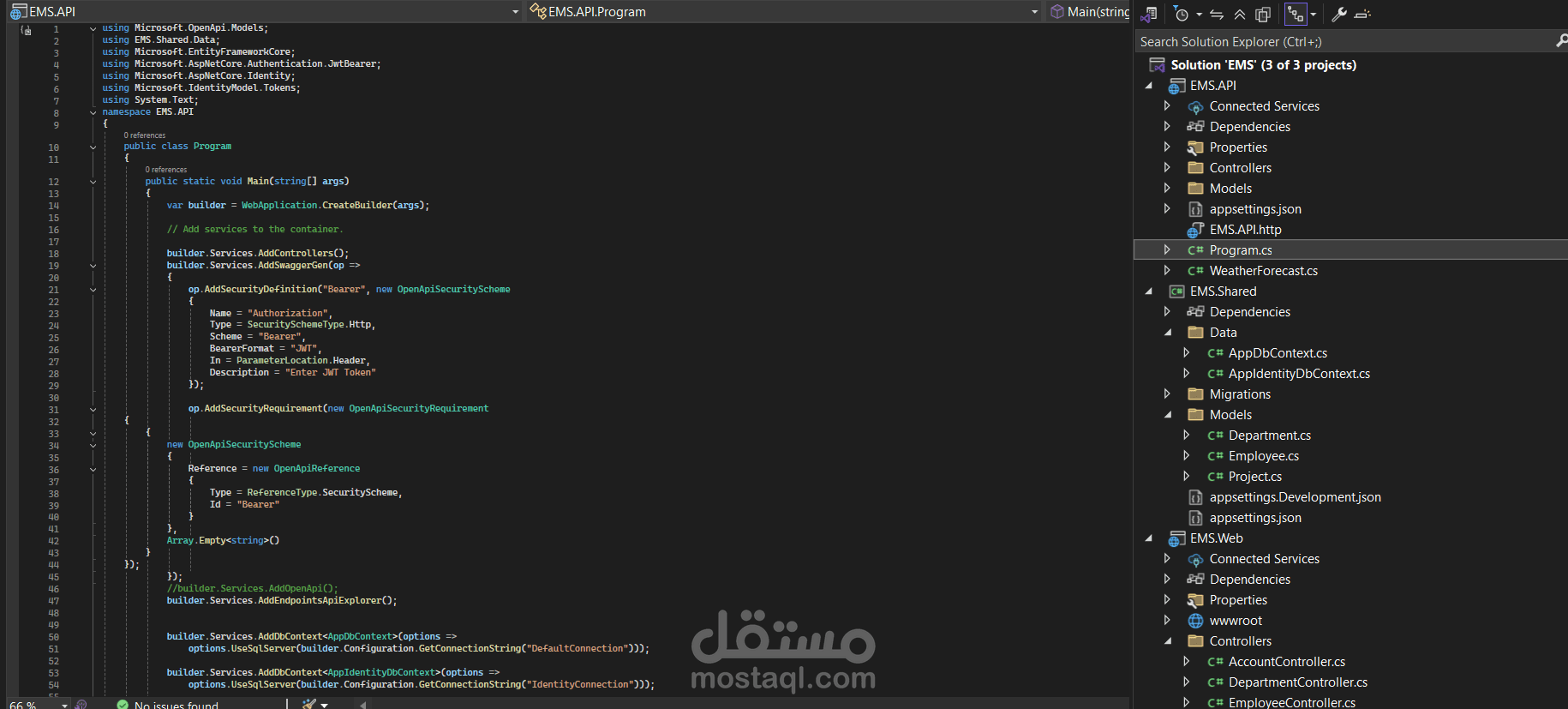Select wwwroot globe icon
This screenshot has width=1568, height=709.
(x=1195, y=621)
